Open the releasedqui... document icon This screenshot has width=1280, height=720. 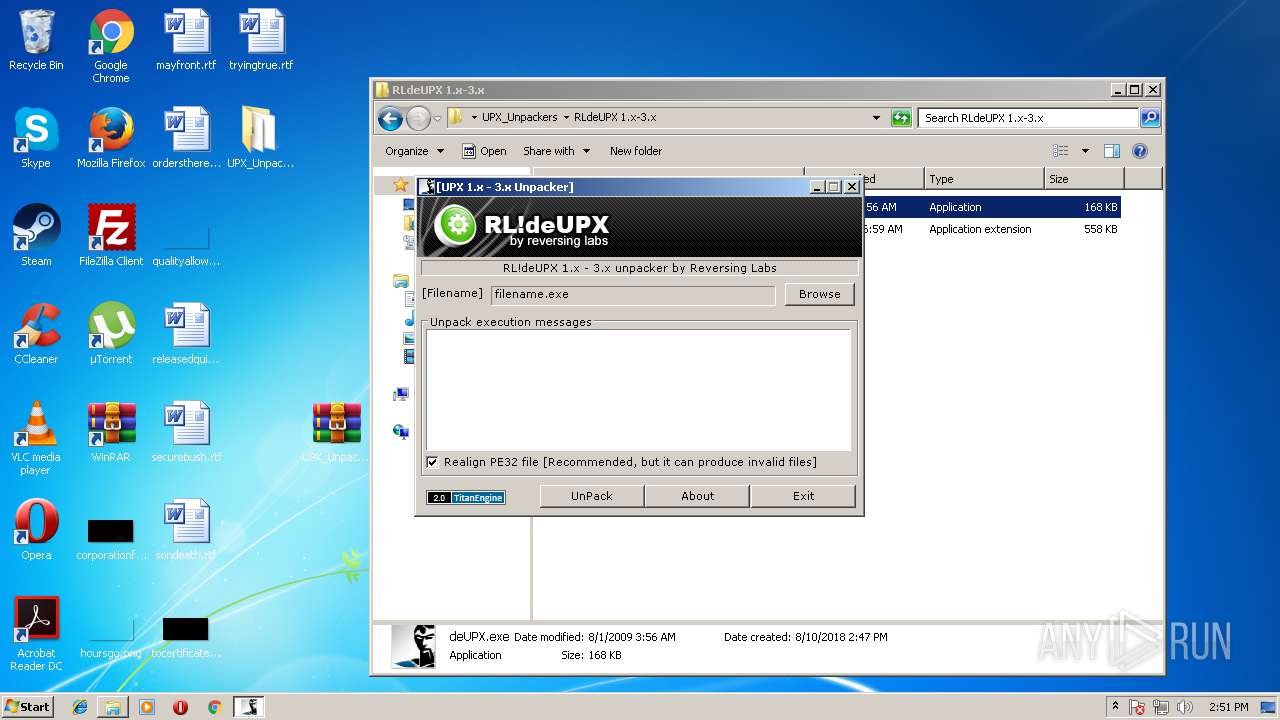[186, 334]
